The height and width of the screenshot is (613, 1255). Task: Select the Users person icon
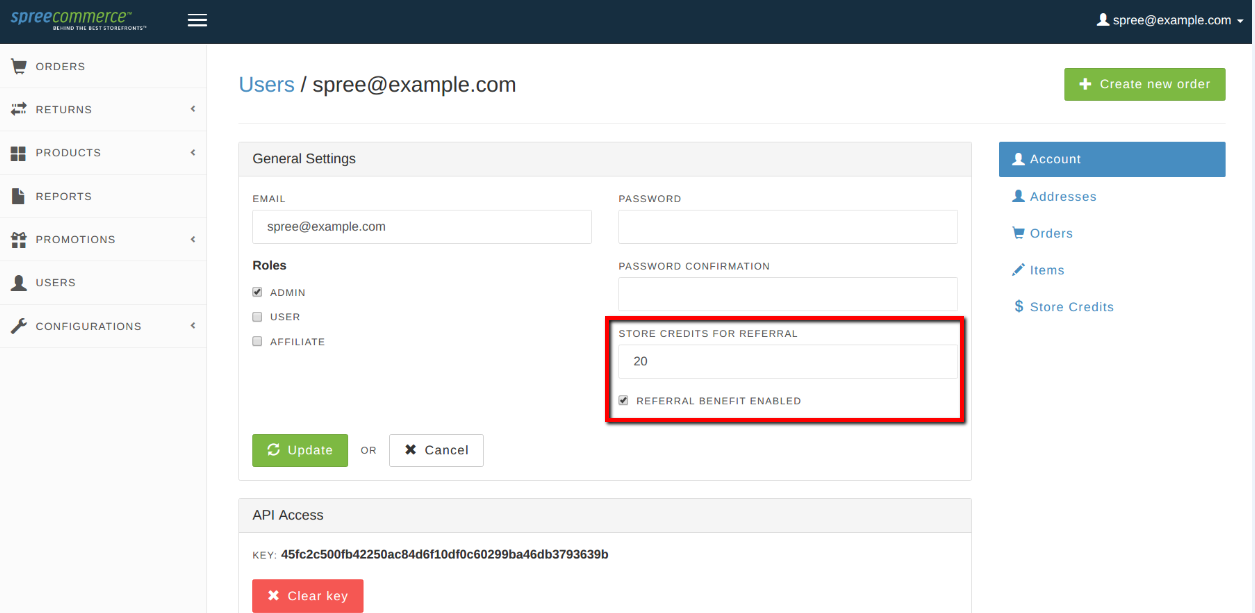point(18,282)
